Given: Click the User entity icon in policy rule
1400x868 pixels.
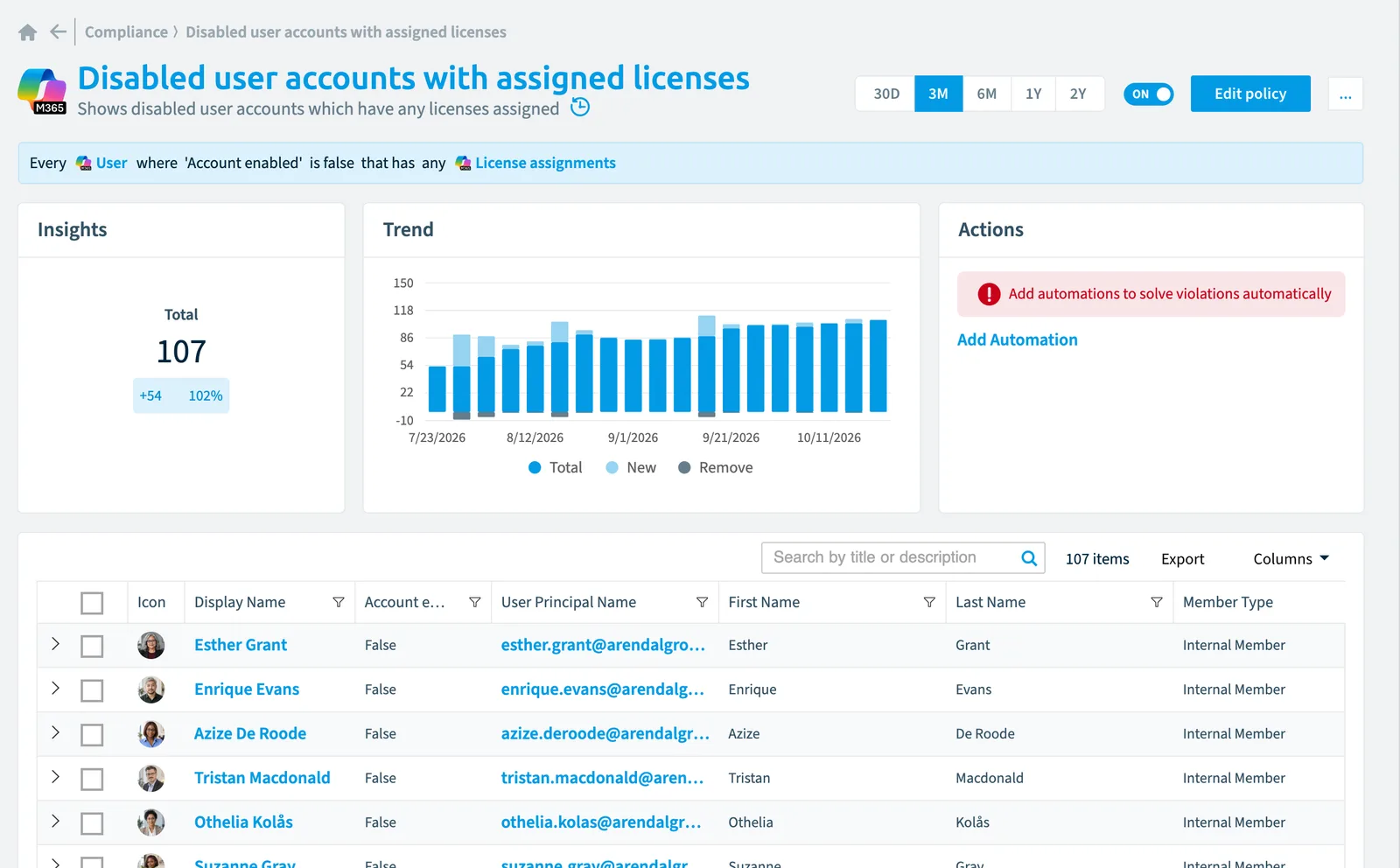Looking at the screenshot, I should [x=84, y=163].
